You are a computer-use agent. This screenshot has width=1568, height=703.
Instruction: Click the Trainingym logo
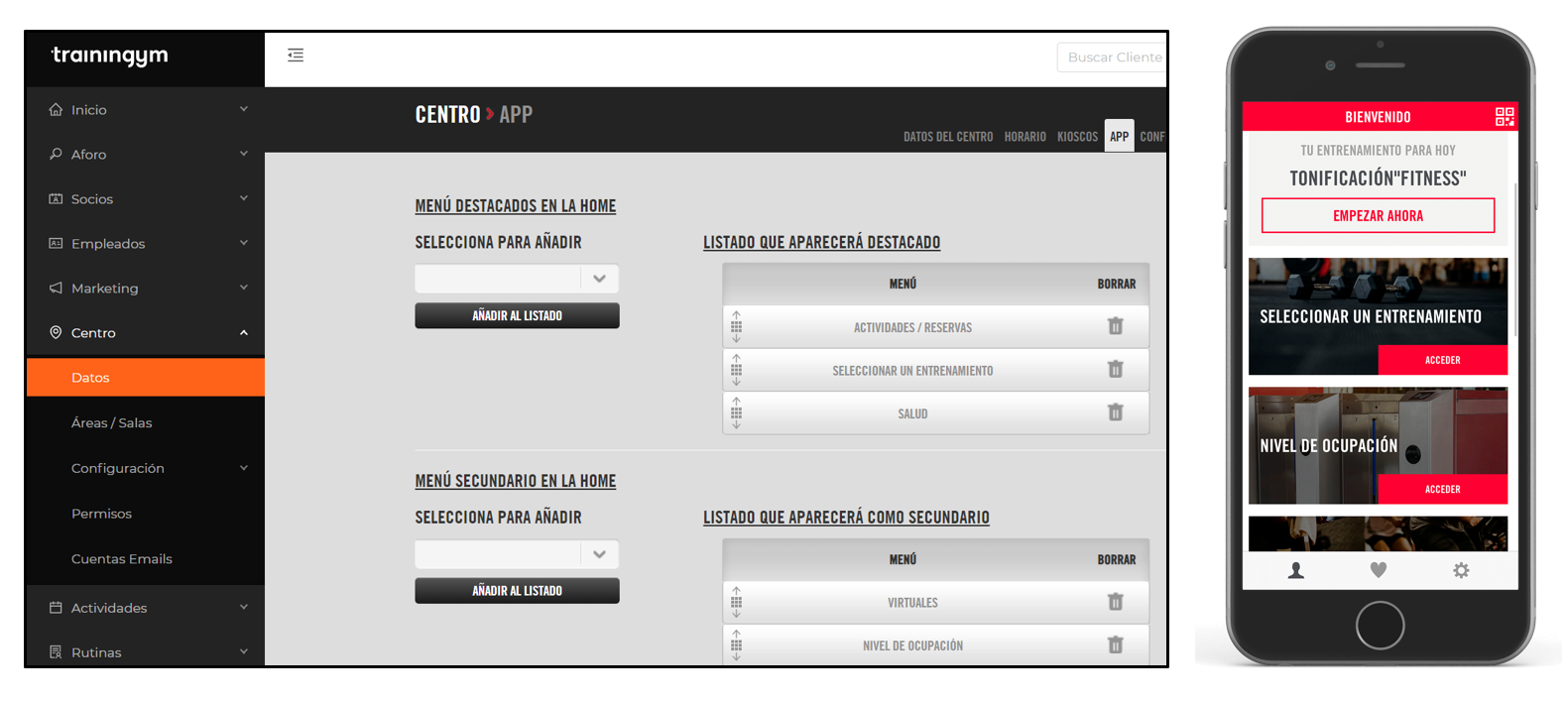[110, 56]
